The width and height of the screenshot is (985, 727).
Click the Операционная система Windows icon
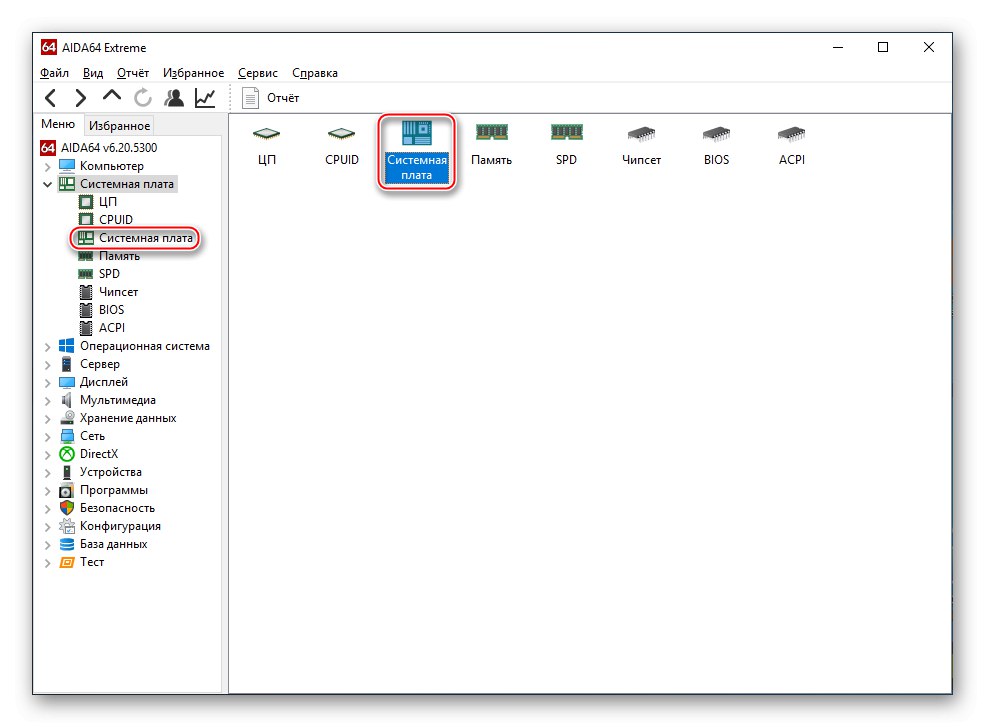click(x=67, y=346)
